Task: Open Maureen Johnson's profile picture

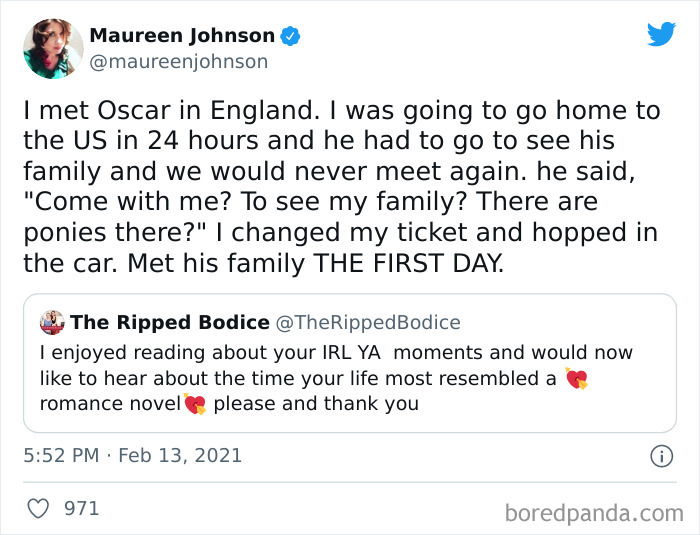Action: pyautogui.click(x=54, y=48)
